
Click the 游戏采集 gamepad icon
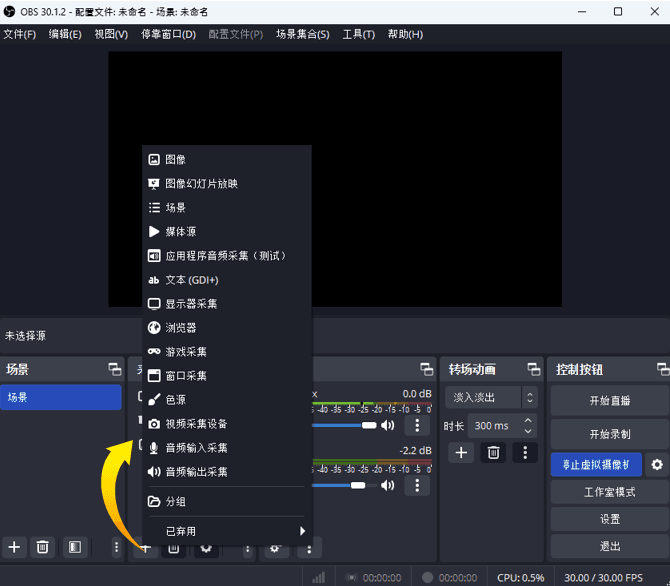tap(154, 352)
